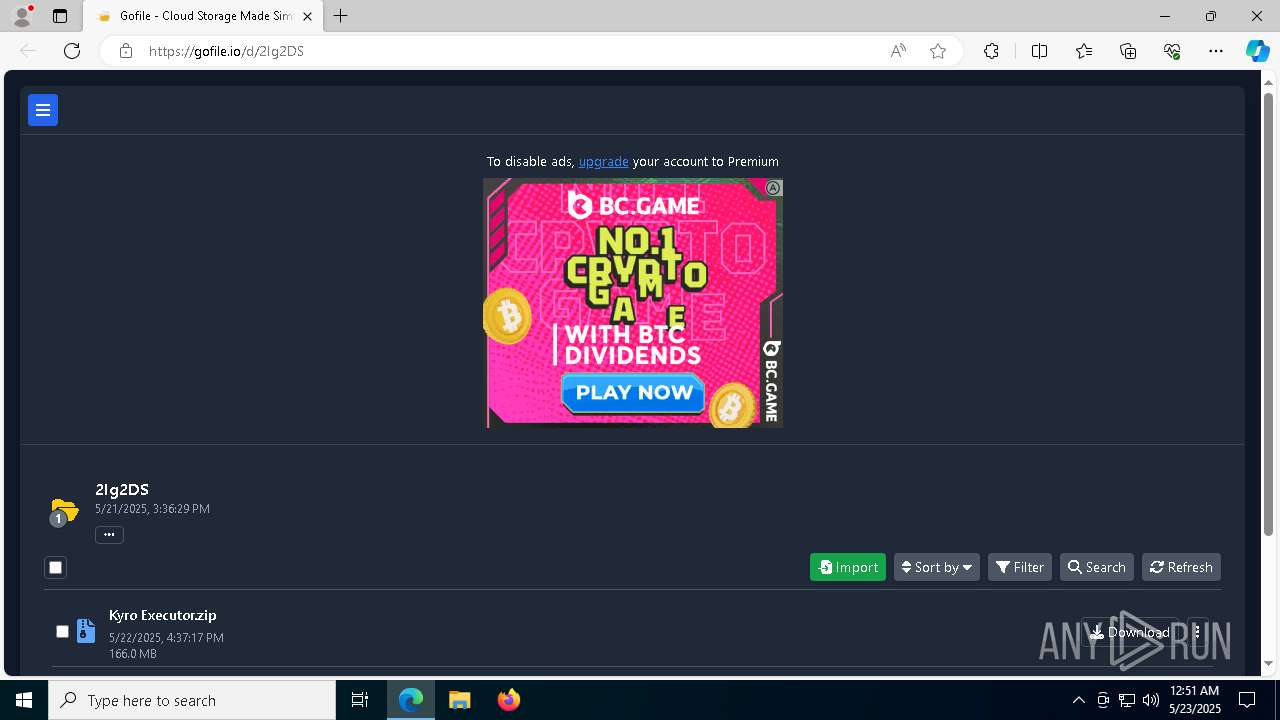Click the Search files button
The image size is (1280, 720).
click(x=1096, y=567)
